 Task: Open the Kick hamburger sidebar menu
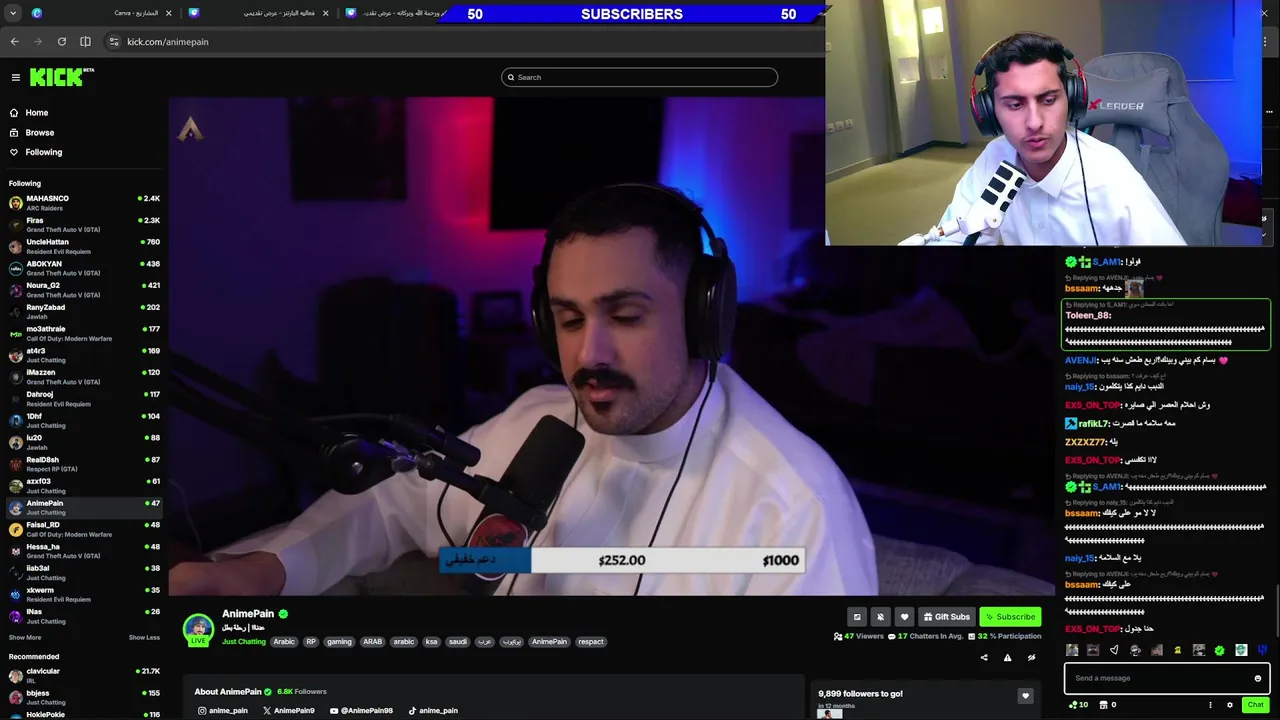[15, 77]
